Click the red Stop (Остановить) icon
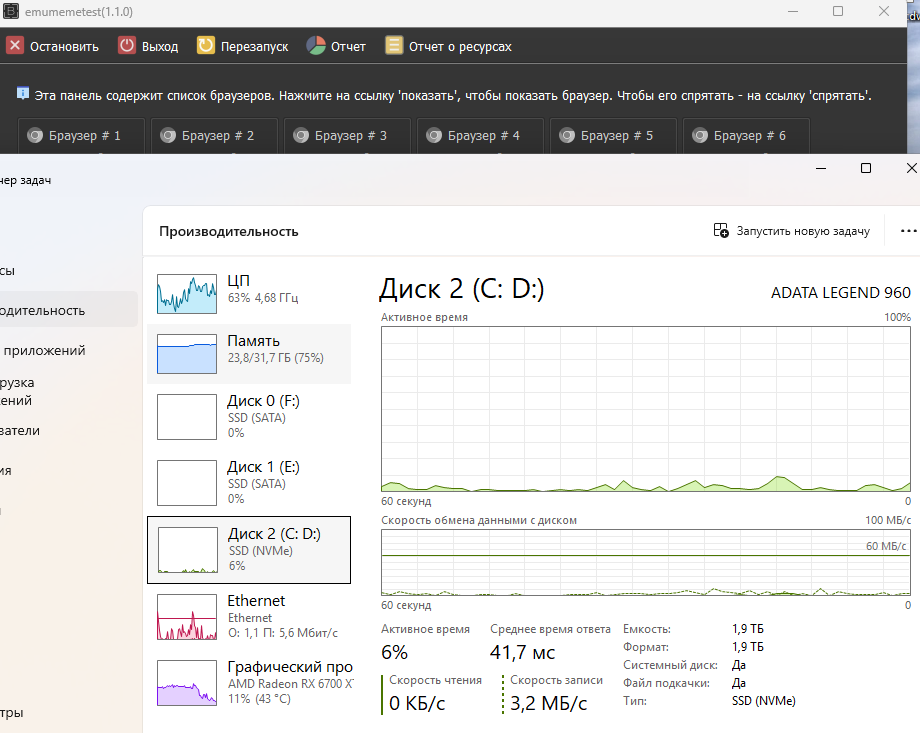The width and height of the screenshot is (920, 733). click(x=15, y=46)
